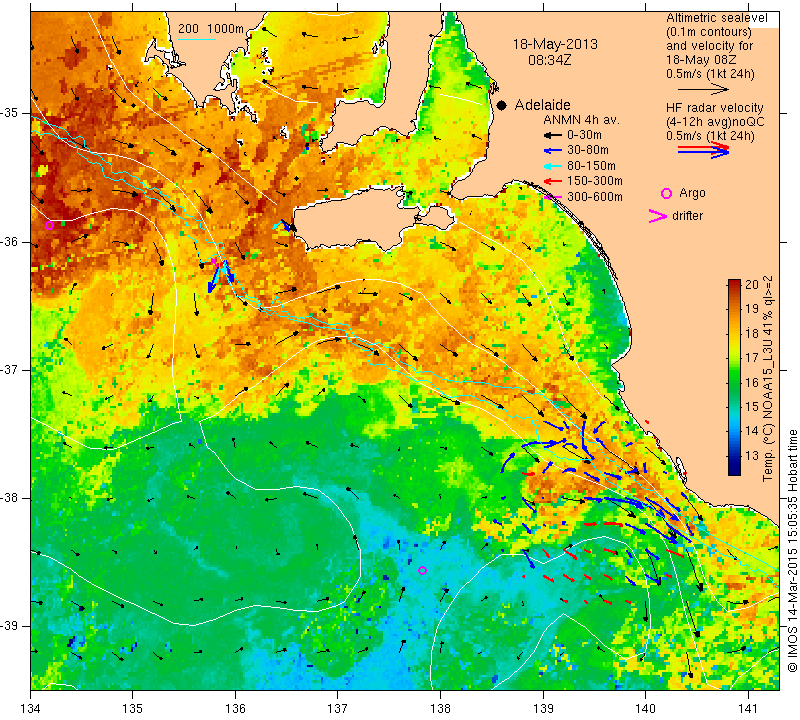800x720 pixels.
Task: Click the HF radar velocity heading text
Action: 714,108
